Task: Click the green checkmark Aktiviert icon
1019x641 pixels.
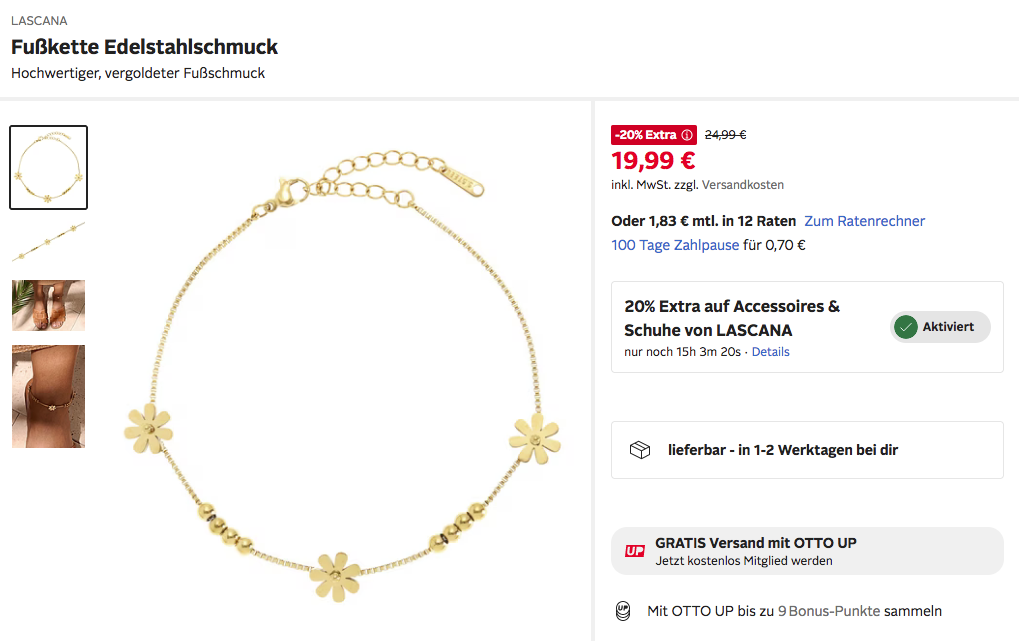Action: [906, 327]
